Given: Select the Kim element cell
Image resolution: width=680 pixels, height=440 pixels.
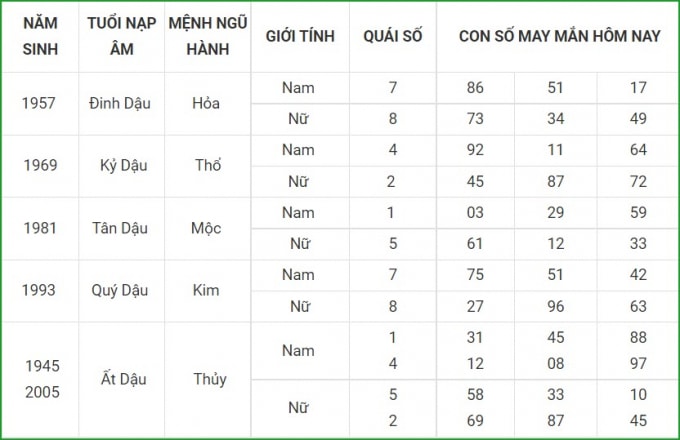Looking at the screenshot, I should [206, 290].
